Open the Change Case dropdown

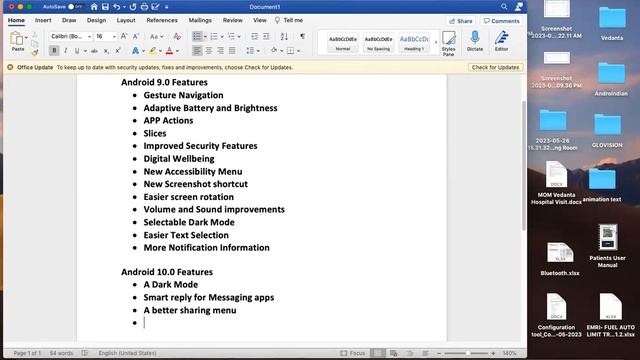(x=156, y=36)
